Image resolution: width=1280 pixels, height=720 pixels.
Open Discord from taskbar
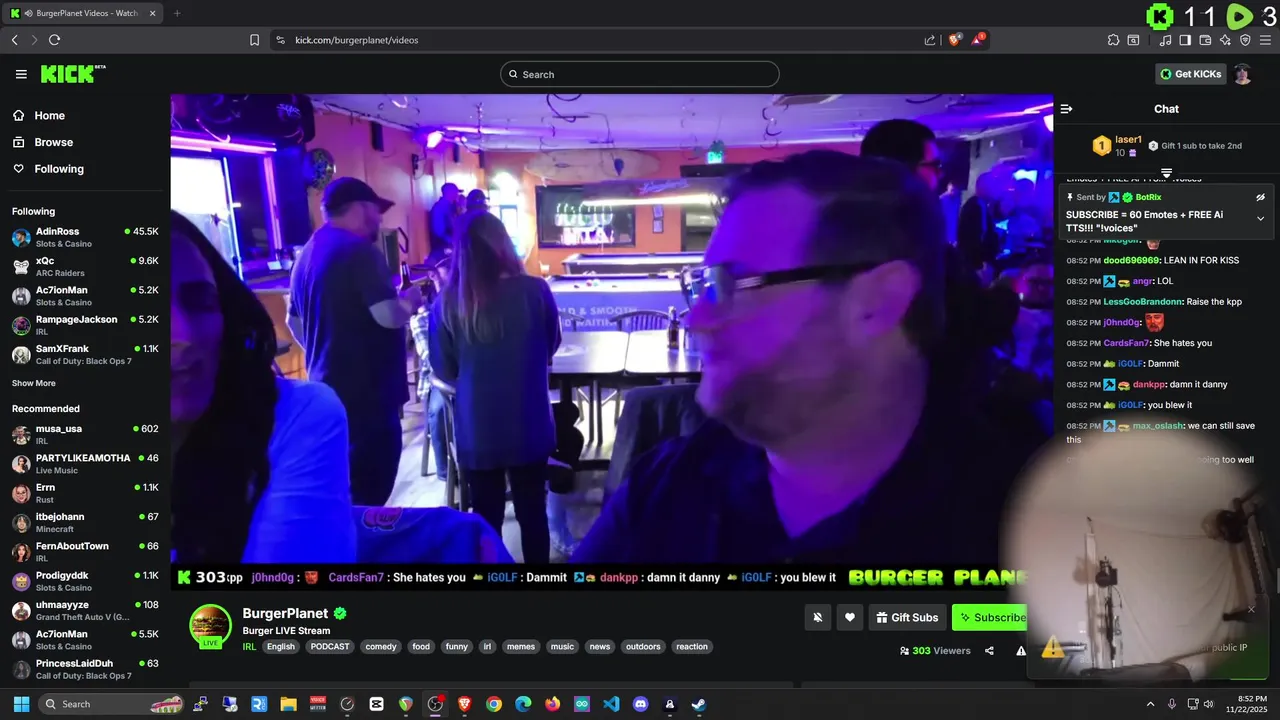[641, 704]
